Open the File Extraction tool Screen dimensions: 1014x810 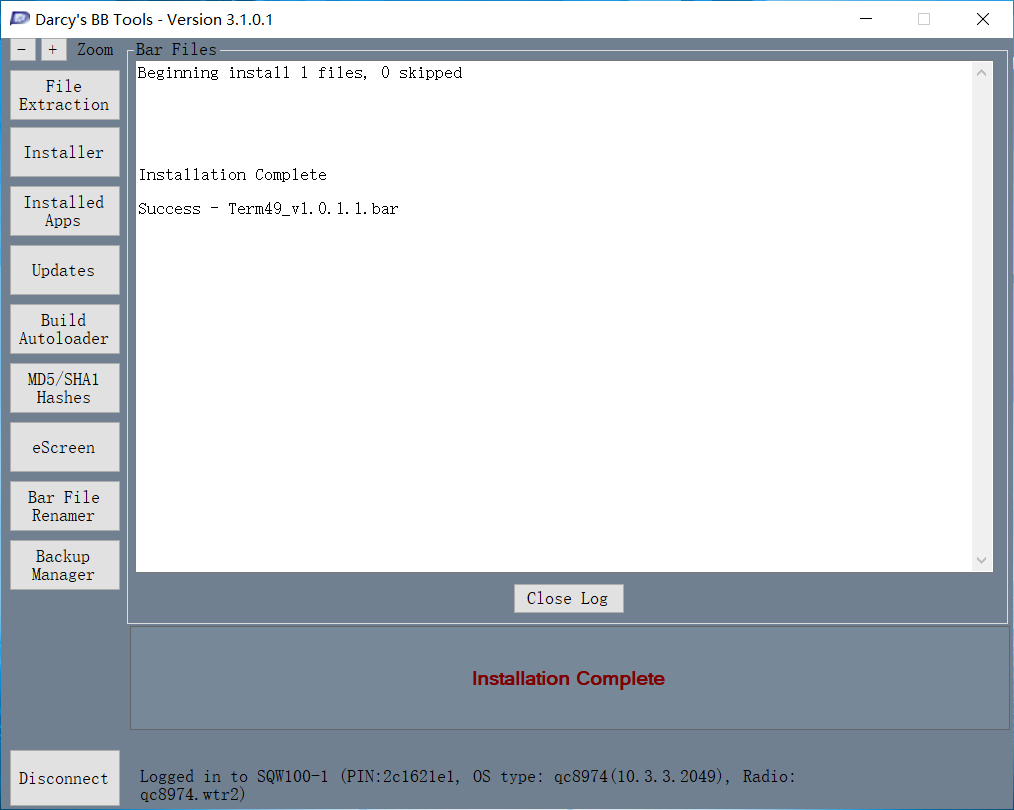[64, 95]
